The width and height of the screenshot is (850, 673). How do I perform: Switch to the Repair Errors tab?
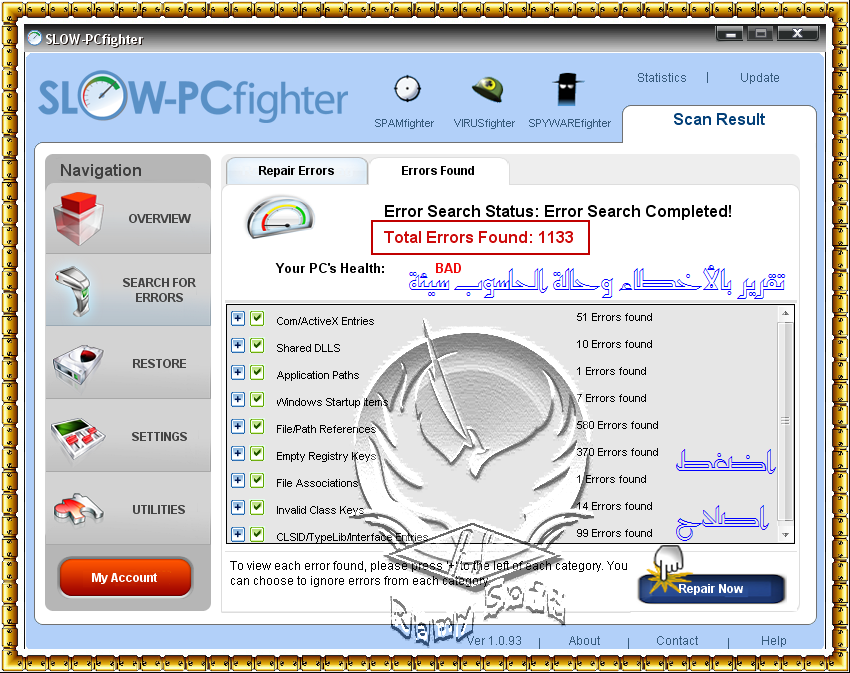click(x=297, y=171)
